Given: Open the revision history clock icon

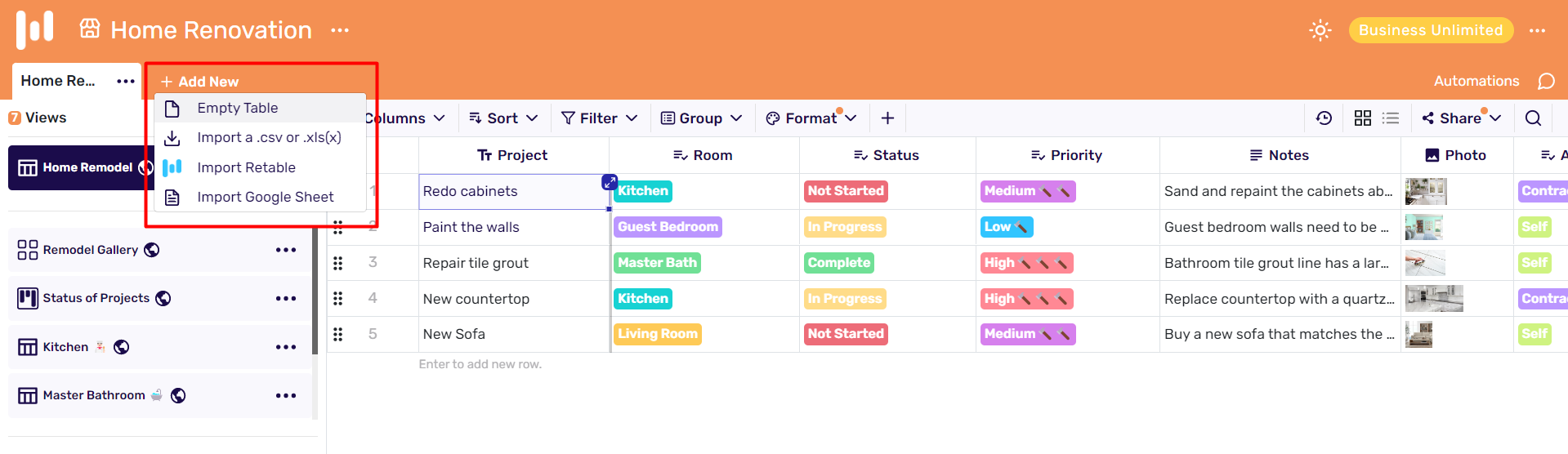Looking at the screenshot, I should point(1324,118).
